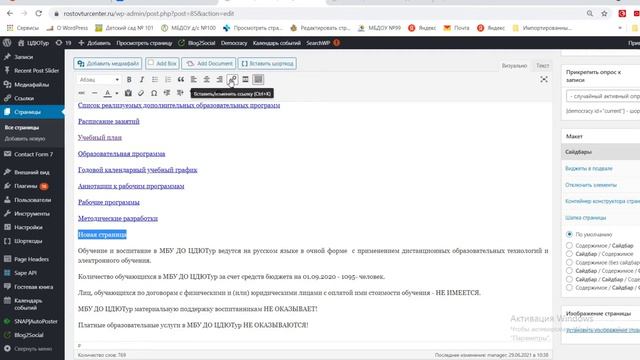640x360 pixels.
Task: Click View Page in the admin bar
Action: pyautogui.click(x=144, y=43)
